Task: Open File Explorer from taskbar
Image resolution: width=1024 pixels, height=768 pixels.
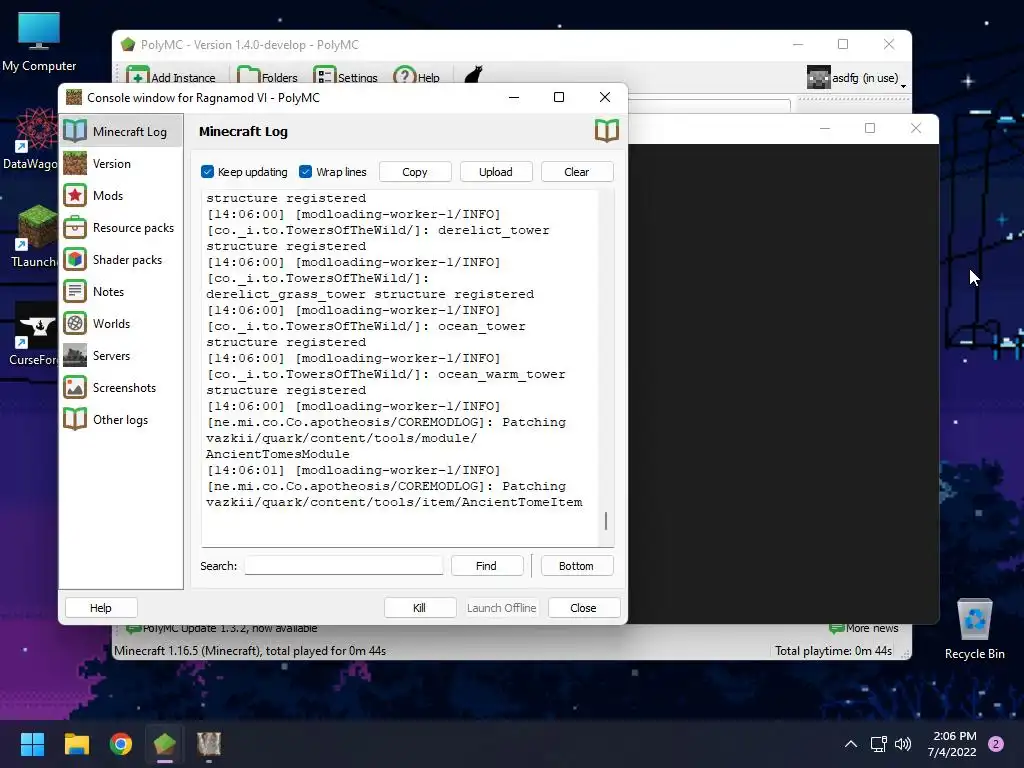Action: coord(76,744)
